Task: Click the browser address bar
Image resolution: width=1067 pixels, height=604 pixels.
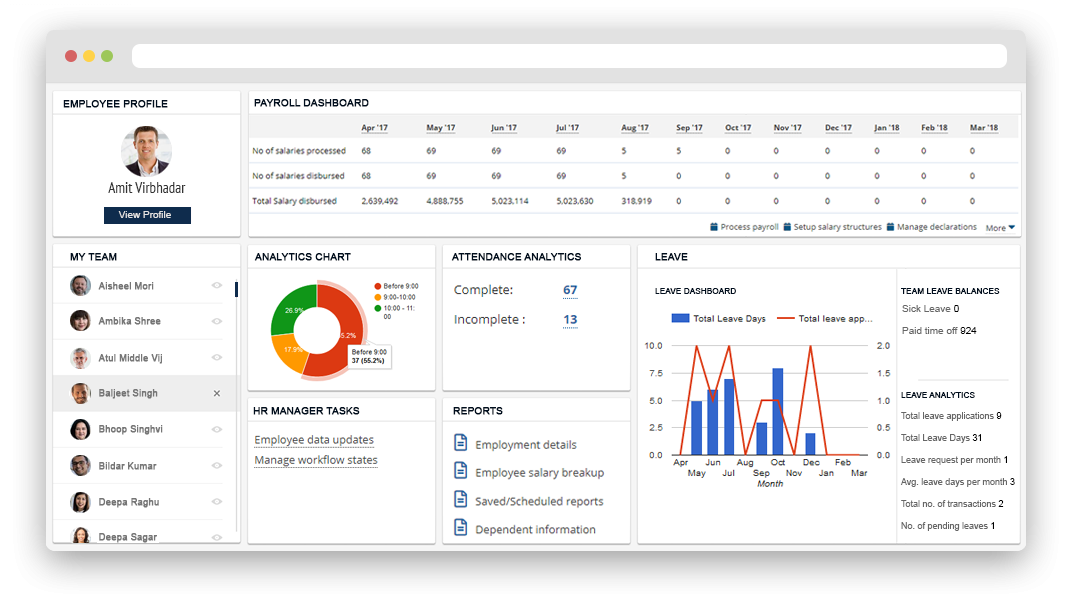Action: (x=569, y=56)
